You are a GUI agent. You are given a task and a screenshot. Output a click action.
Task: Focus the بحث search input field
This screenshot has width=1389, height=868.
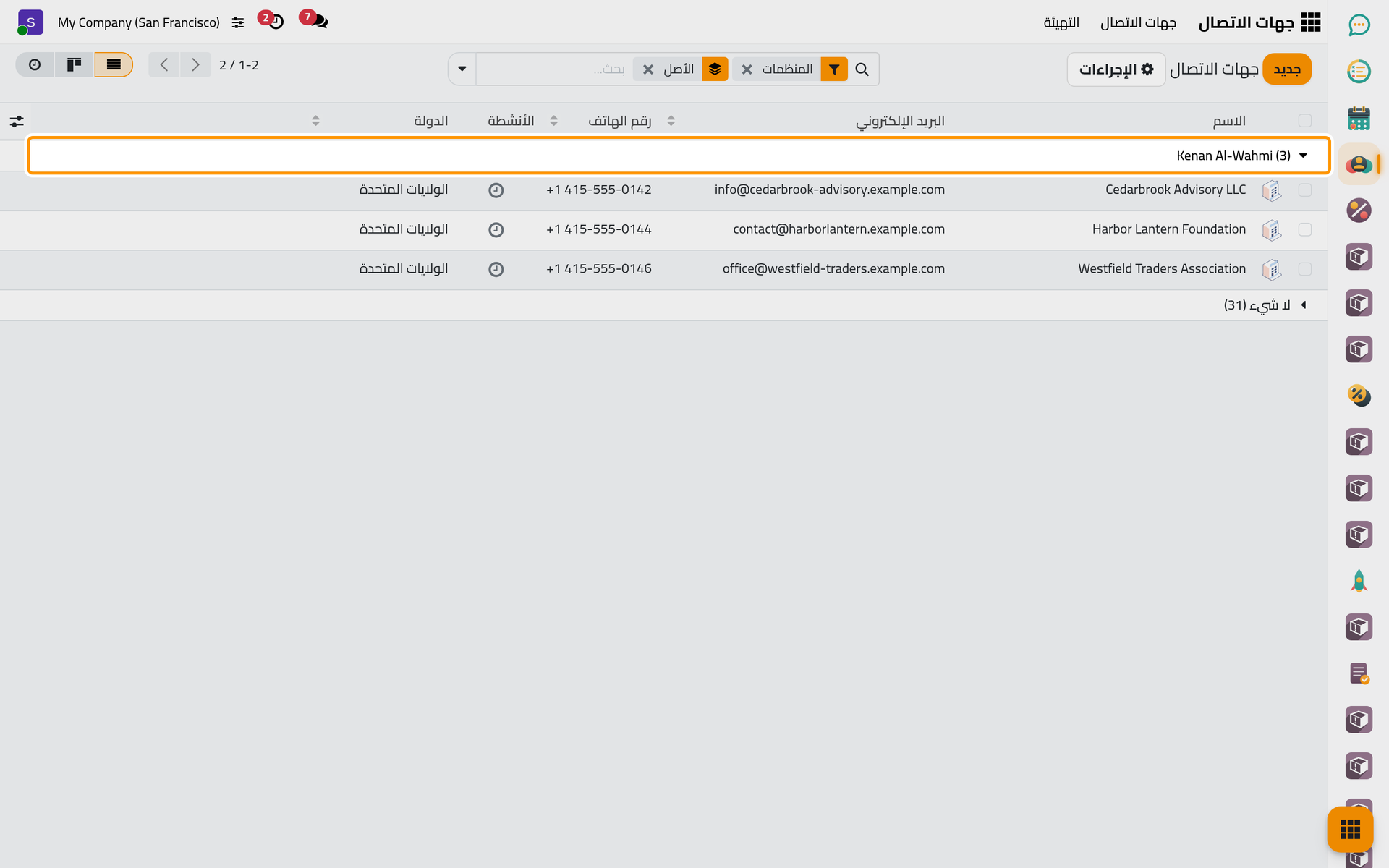(x=555, y=69)
